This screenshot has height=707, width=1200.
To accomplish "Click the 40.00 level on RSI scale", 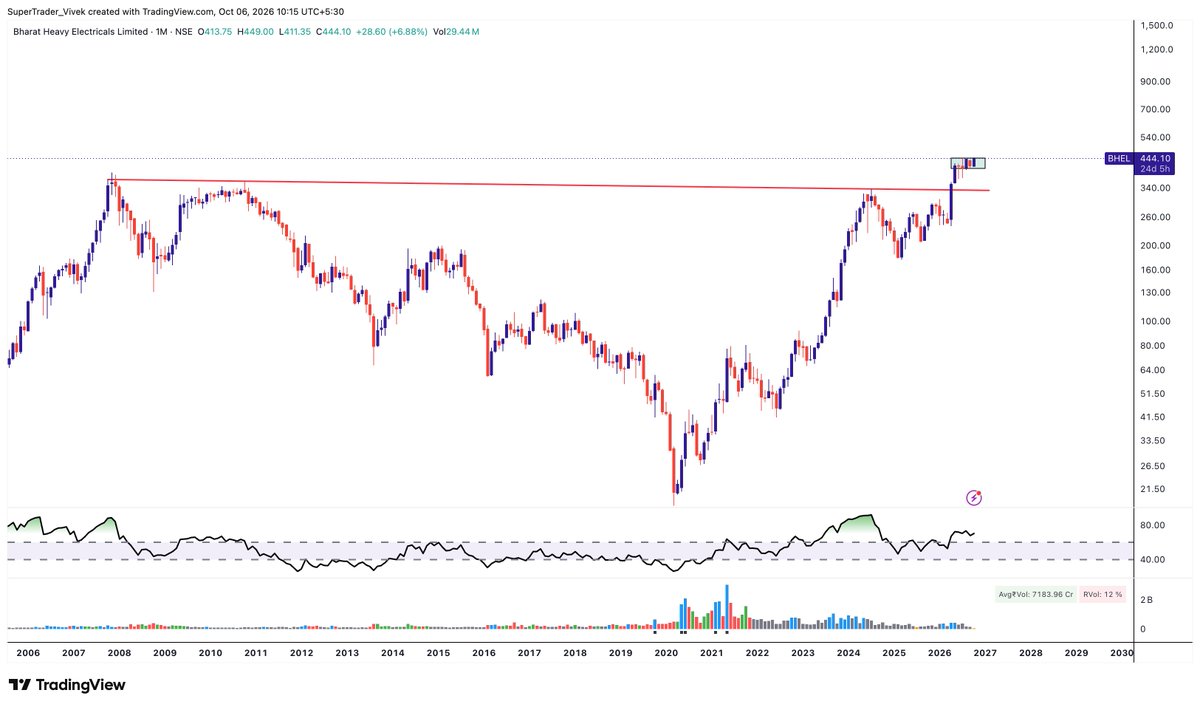I will coord(1152,560).
